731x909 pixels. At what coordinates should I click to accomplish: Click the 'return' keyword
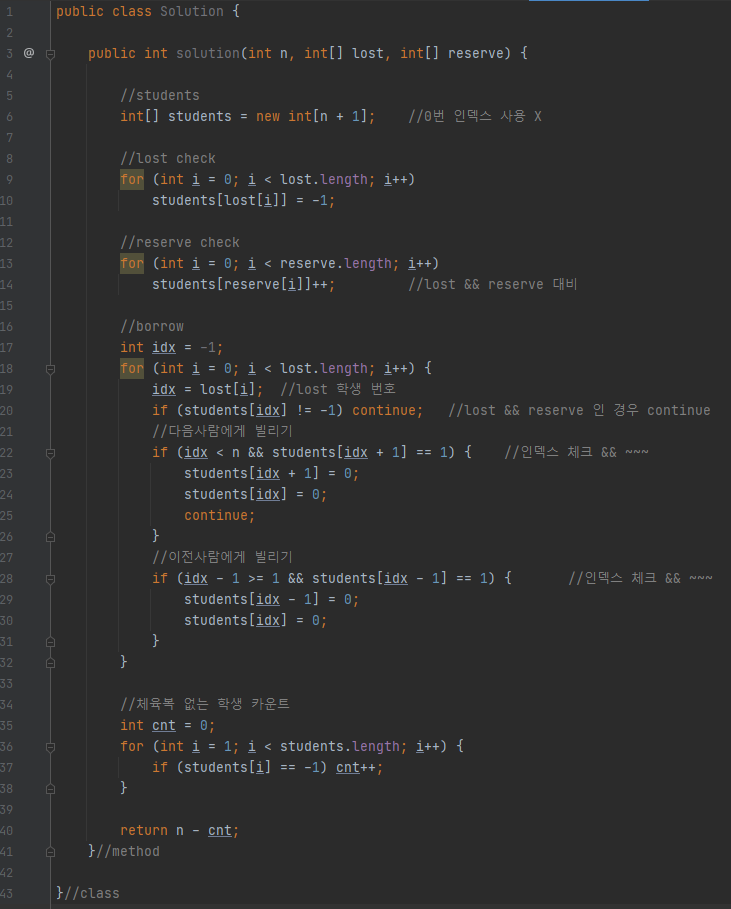pos(144,830)
